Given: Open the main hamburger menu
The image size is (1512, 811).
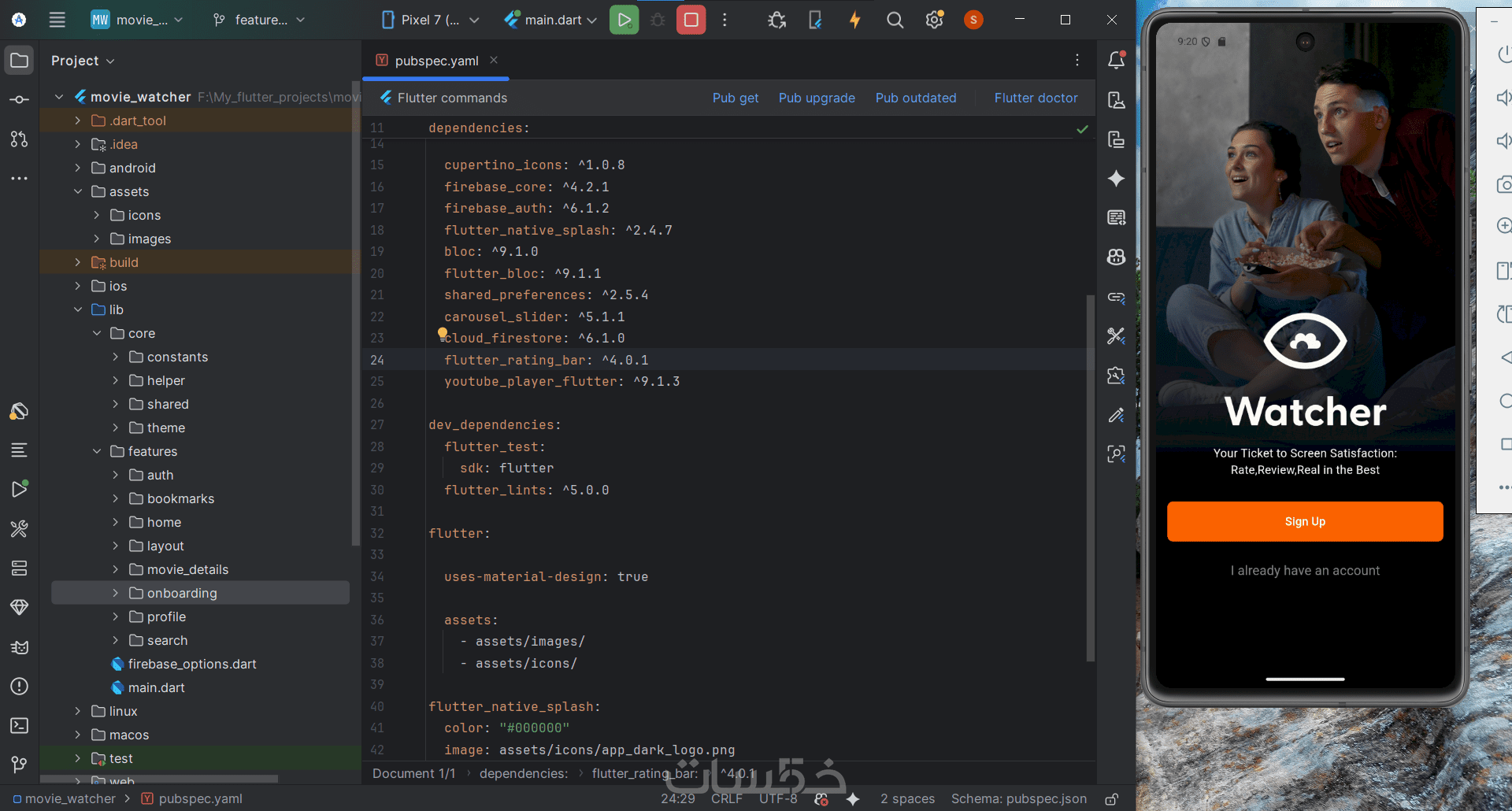Looking at the screenshot, I should 57,20.
